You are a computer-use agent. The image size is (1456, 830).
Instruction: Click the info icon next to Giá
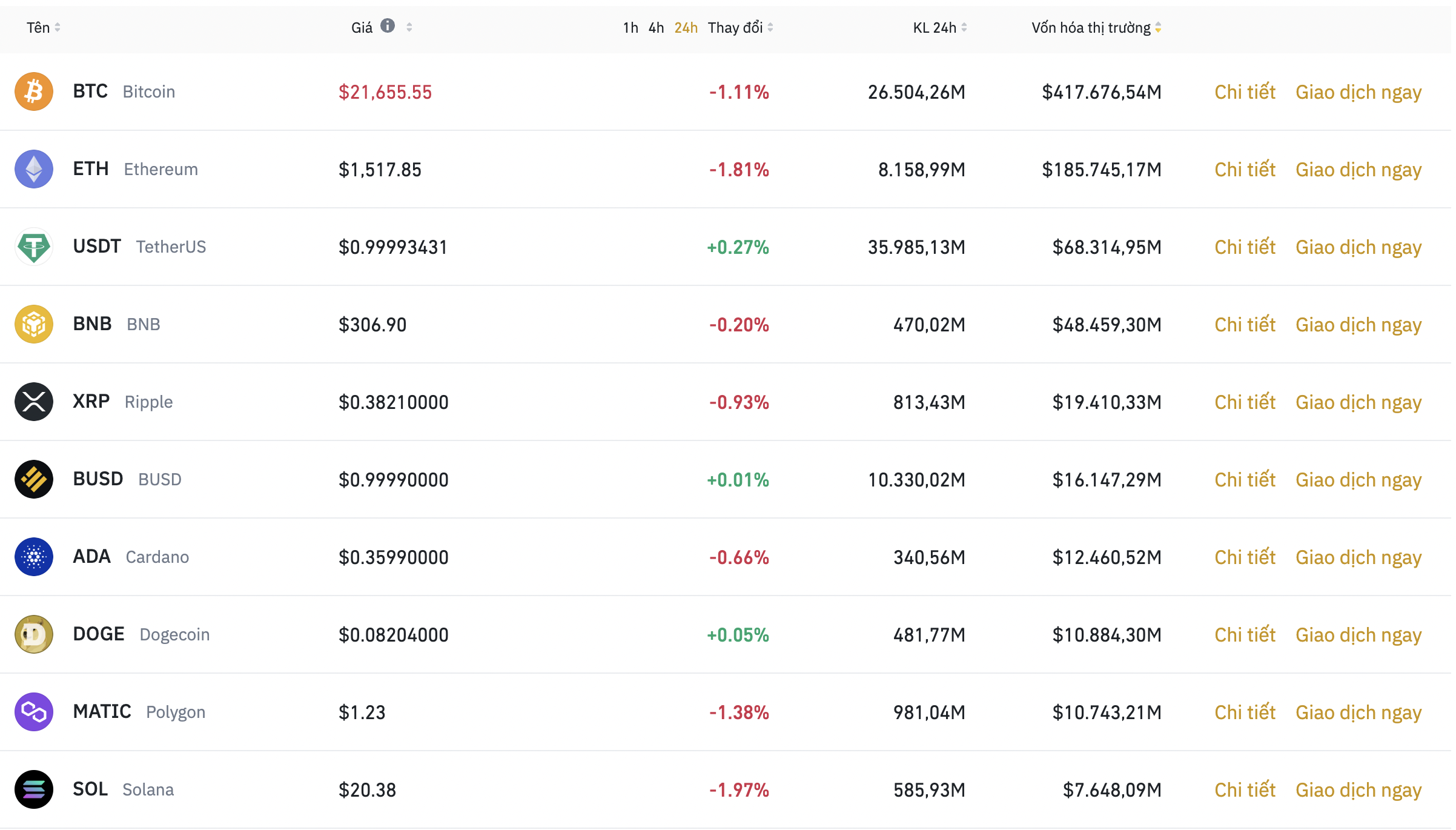coord(388,25)
